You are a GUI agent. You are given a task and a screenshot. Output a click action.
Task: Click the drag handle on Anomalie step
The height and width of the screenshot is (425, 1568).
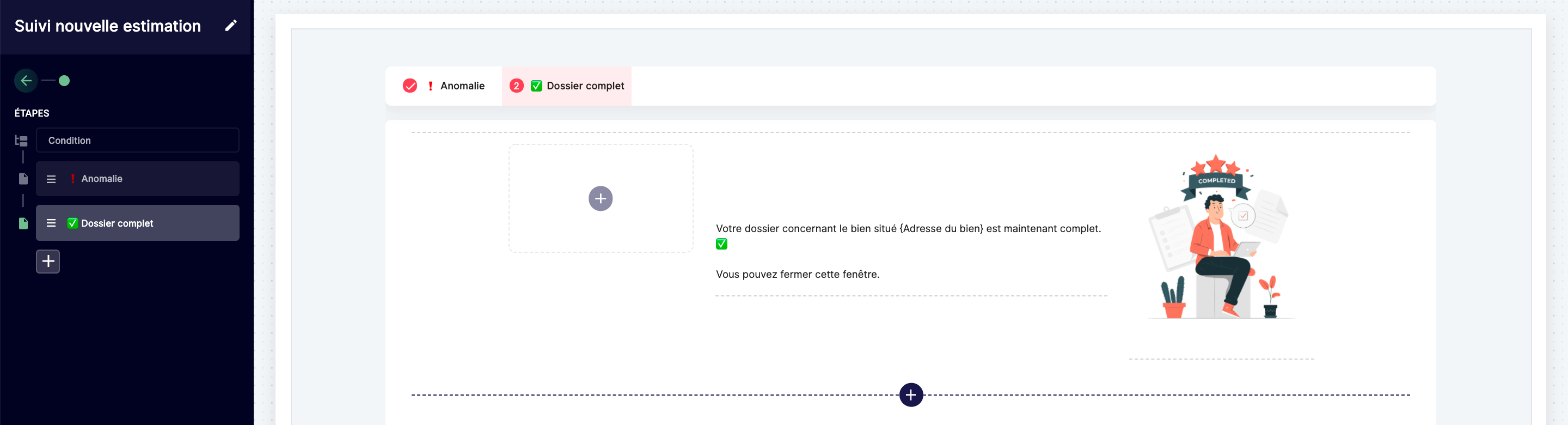[x=51, y=179]
